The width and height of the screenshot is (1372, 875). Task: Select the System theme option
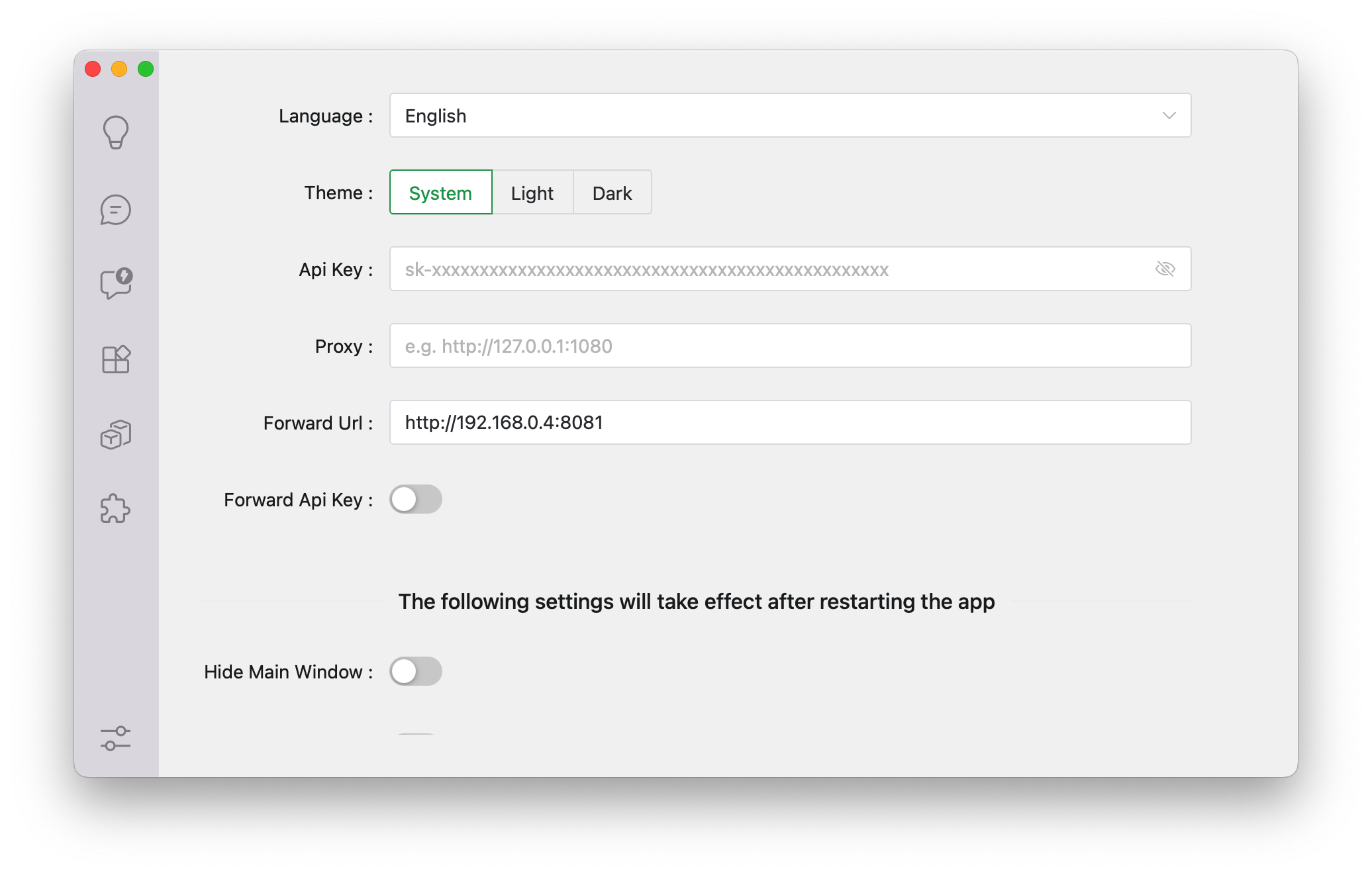tap(440, 193)
